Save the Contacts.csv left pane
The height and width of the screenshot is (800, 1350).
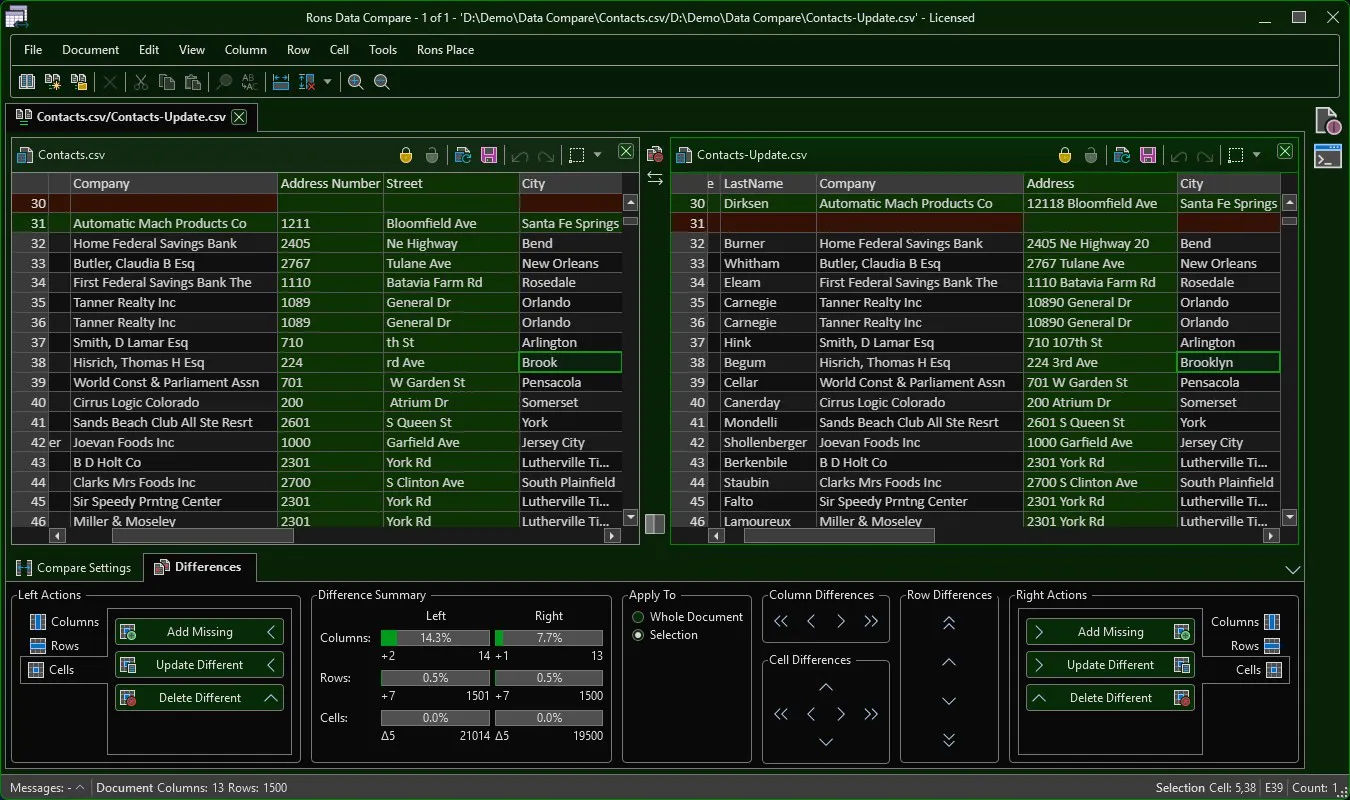pos(489,155)
